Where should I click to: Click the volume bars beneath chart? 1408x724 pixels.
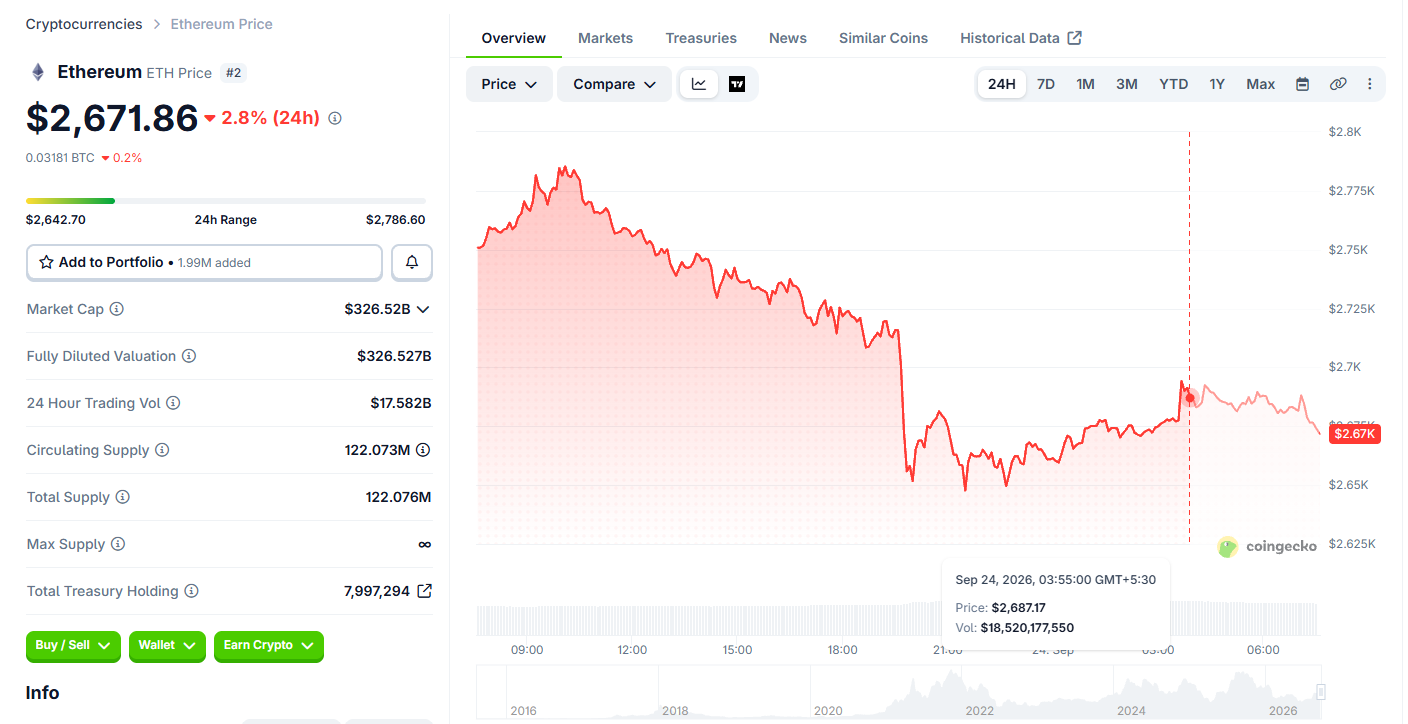pos(898,619)
